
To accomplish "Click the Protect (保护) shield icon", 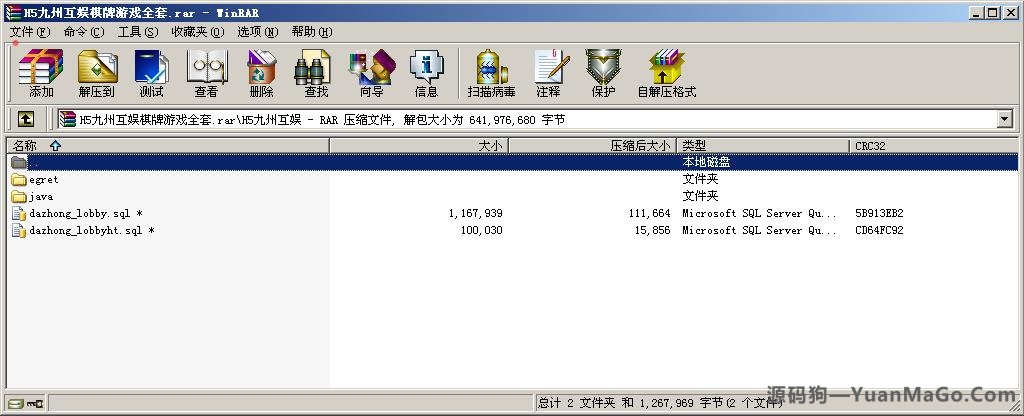I will (x=603, y=72).
